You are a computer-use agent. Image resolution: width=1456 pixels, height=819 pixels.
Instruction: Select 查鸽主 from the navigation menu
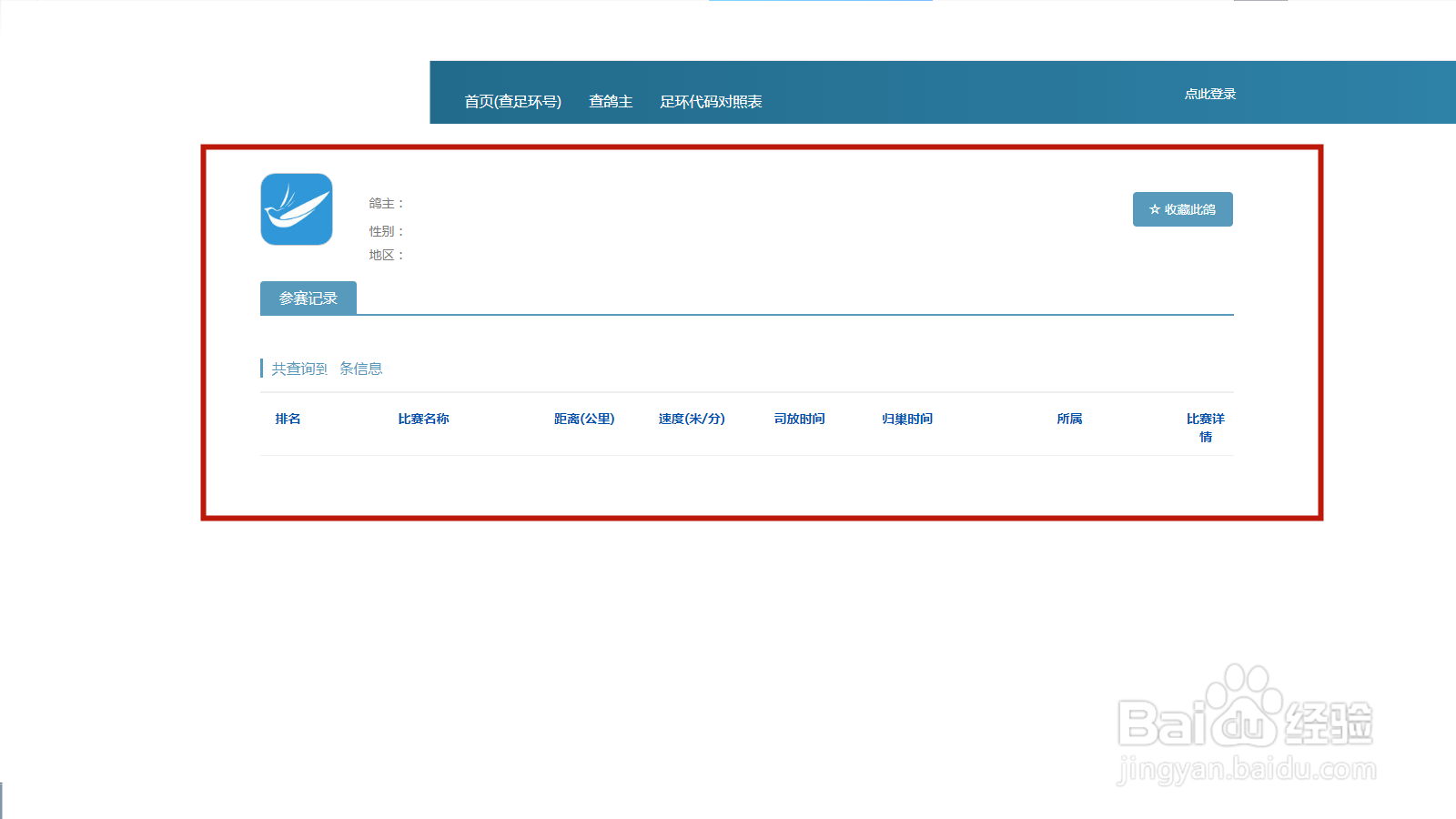tap(611, 101)
